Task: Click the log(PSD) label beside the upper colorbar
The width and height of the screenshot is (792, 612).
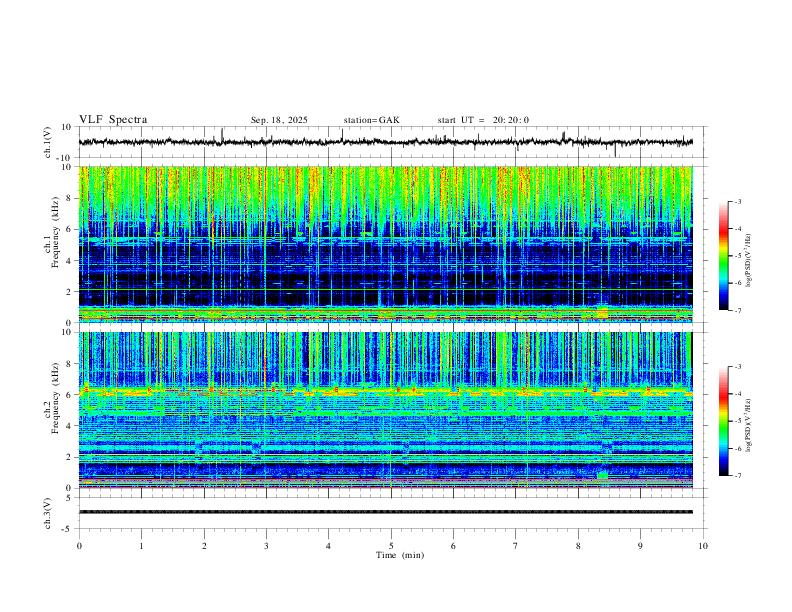Action: point(749,260)
